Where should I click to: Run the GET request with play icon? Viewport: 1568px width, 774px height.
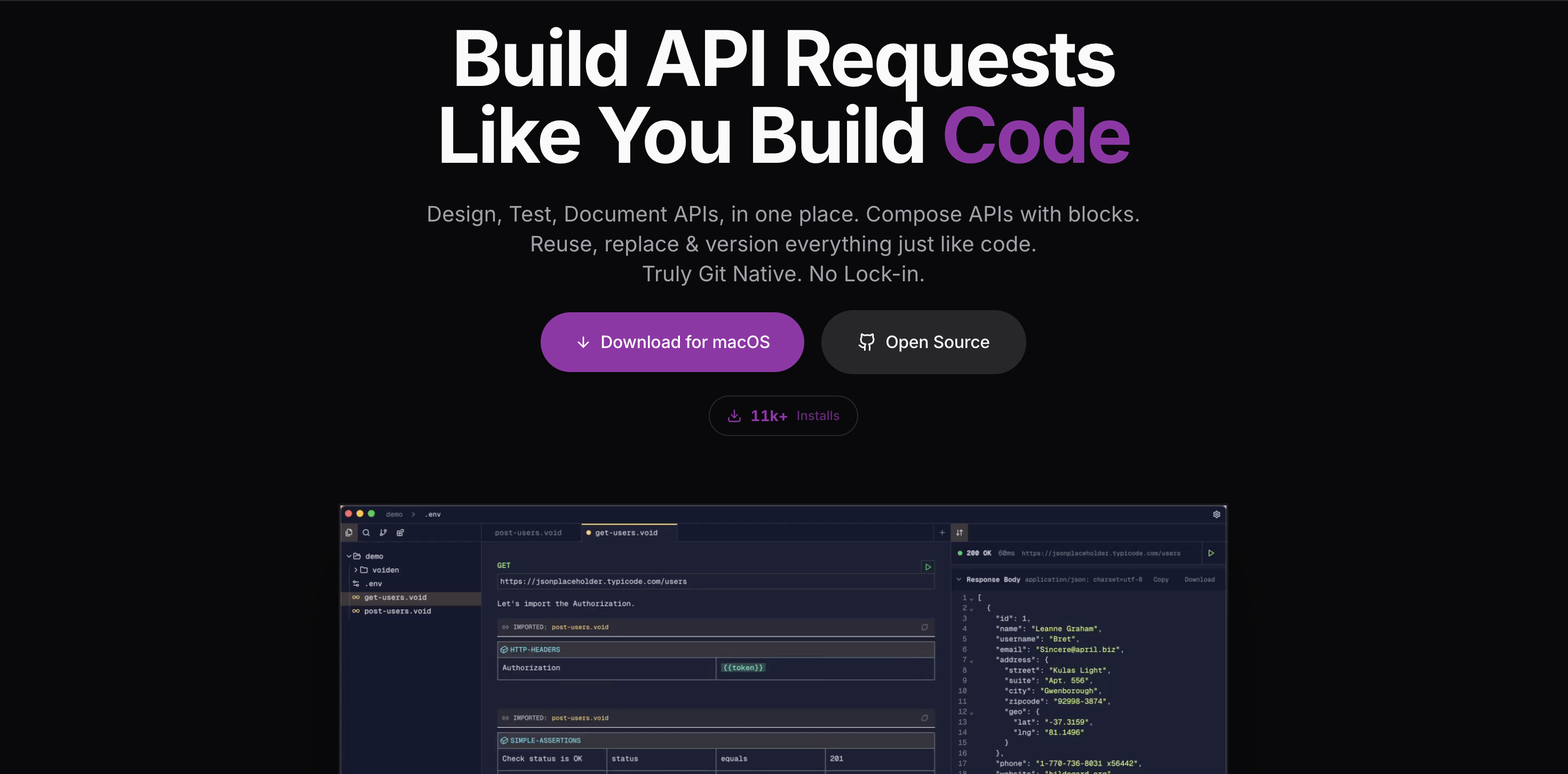[928, 566]
